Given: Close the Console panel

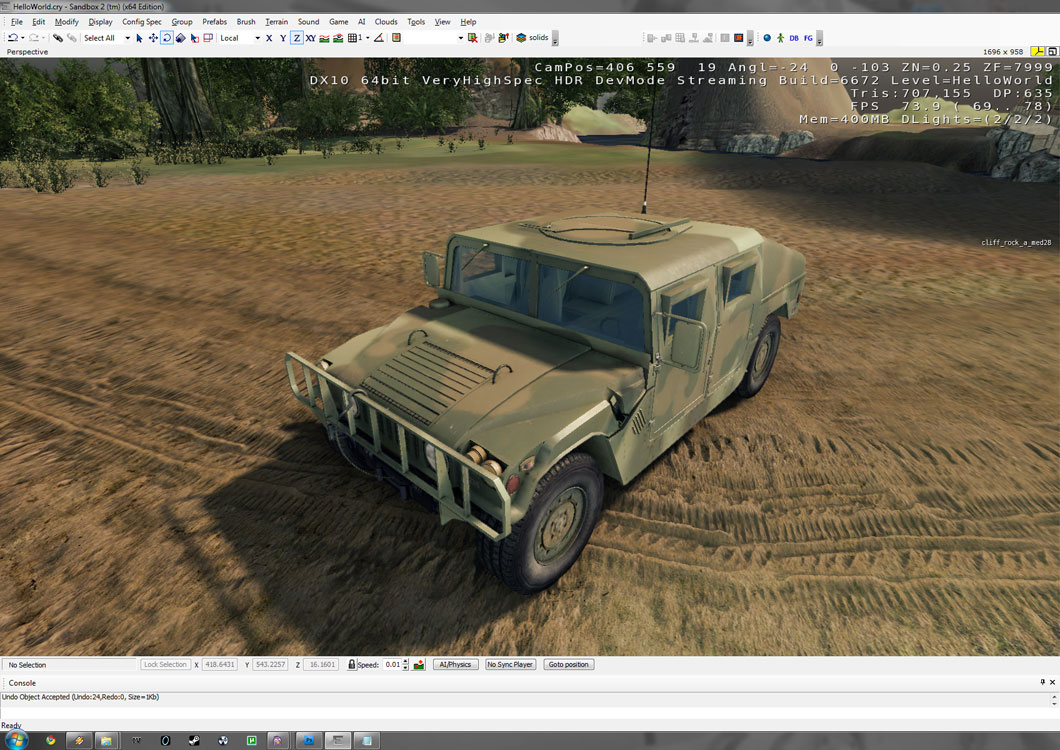Looking at the screenshot, I should (1053, 682).
